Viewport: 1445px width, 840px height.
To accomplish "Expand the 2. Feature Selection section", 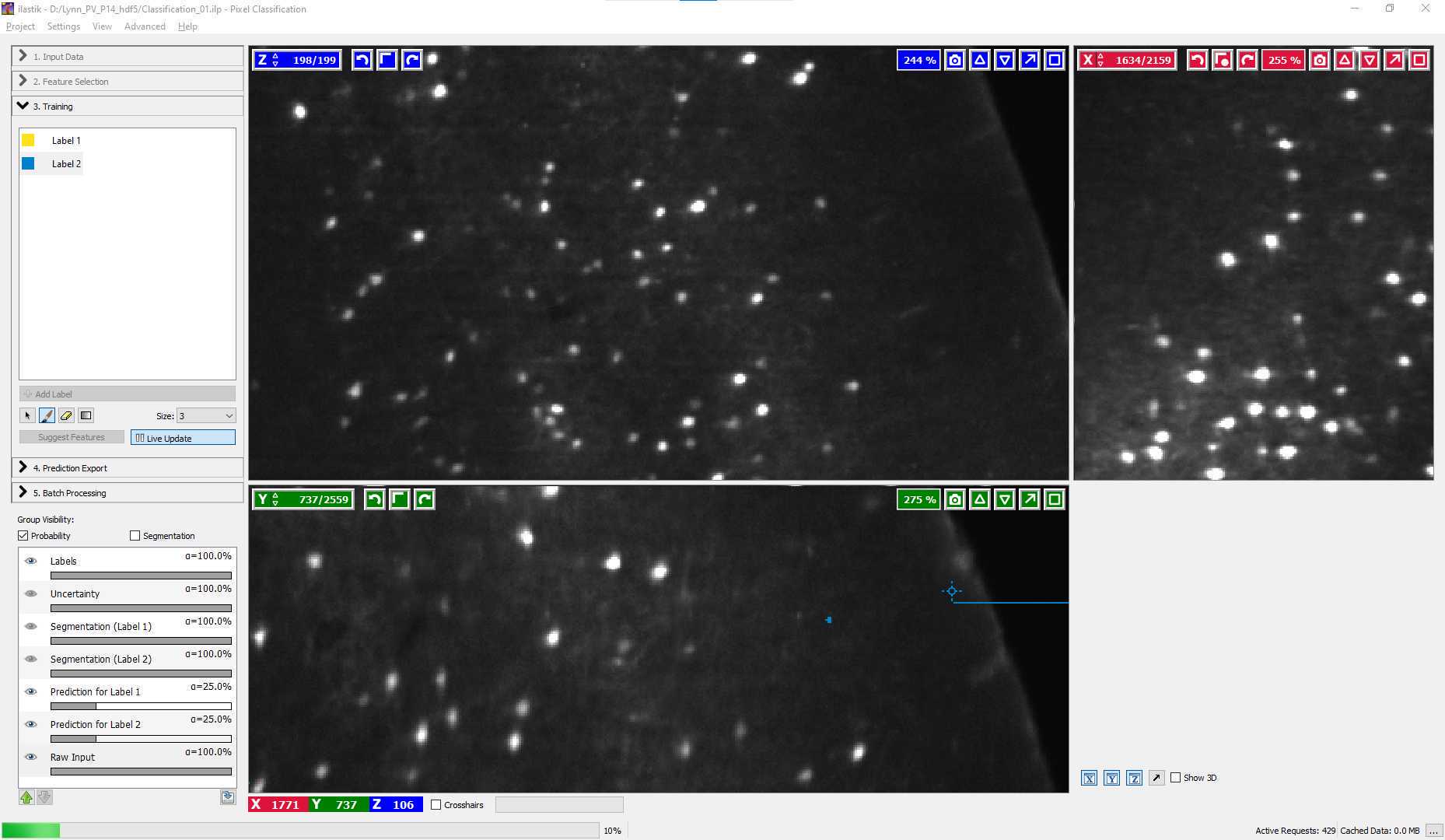I will 128,81.
